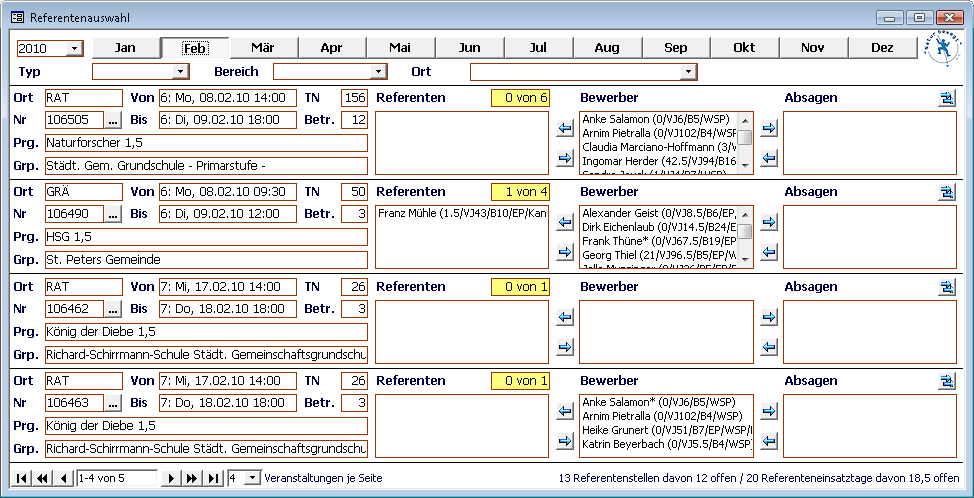Click right arrow from Referenten in event 106462

(565, 347)
